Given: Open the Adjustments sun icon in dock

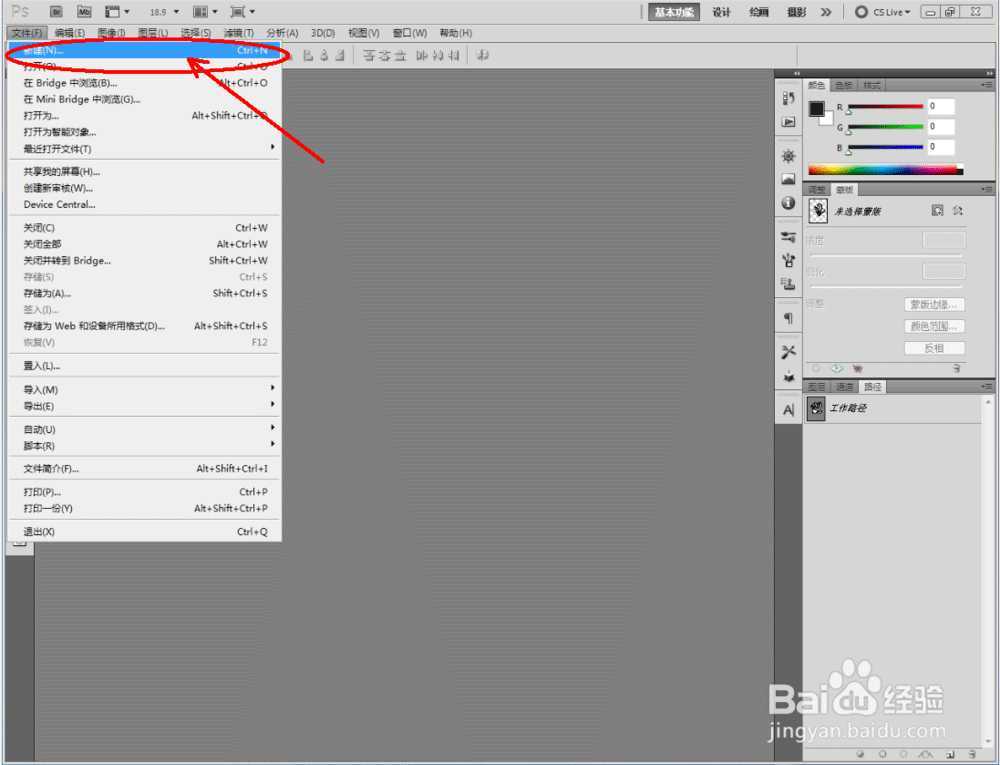Looking at the screenshot, I should coord(788,156).
